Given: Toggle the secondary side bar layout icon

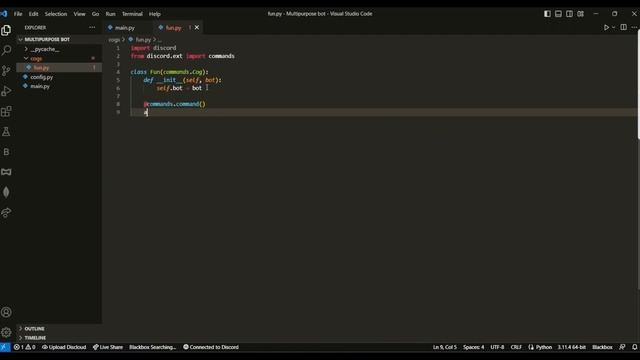Looking at the screenshot, I should pyautogui.click(x=569, y=13).
